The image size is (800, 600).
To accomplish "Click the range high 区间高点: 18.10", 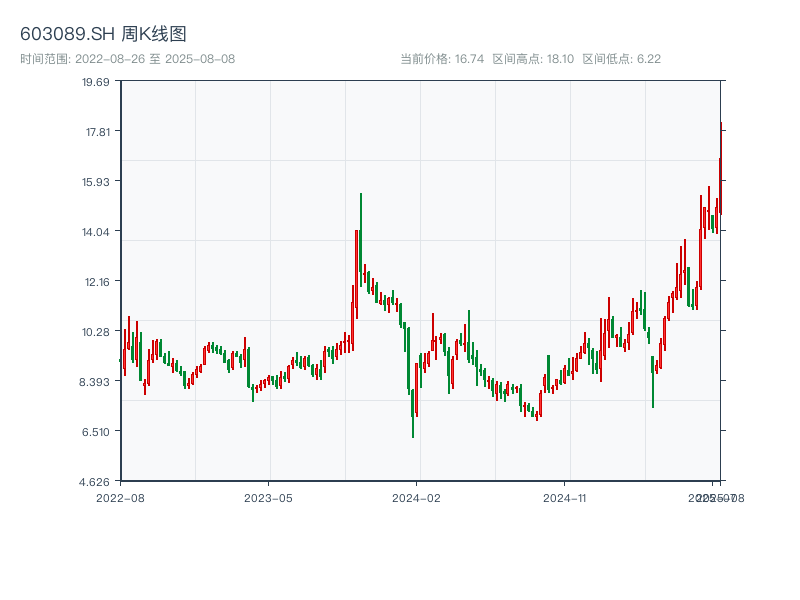I will tap(533, 59).
